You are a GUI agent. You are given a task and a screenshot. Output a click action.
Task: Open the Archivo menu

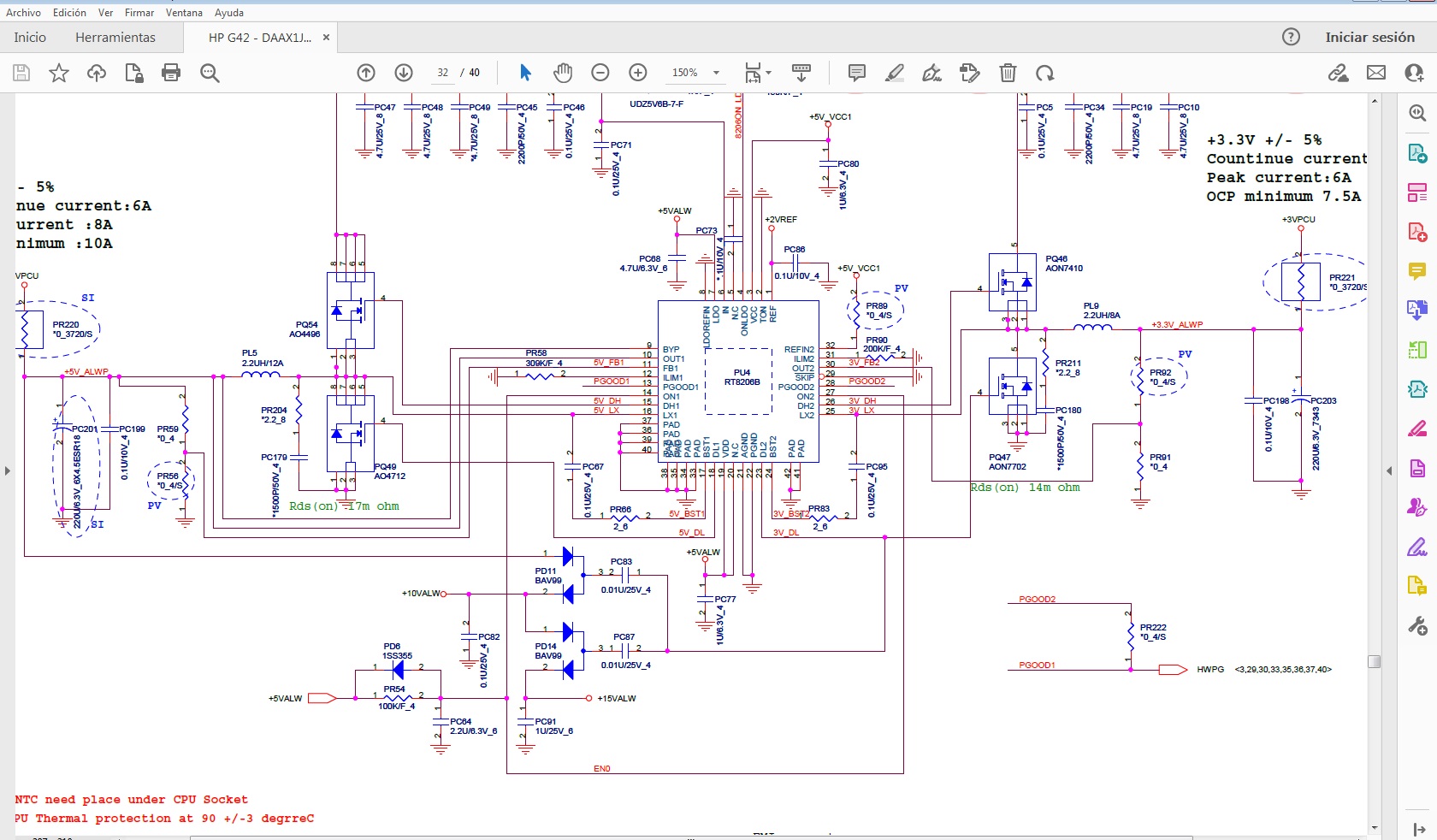[23, 13]
